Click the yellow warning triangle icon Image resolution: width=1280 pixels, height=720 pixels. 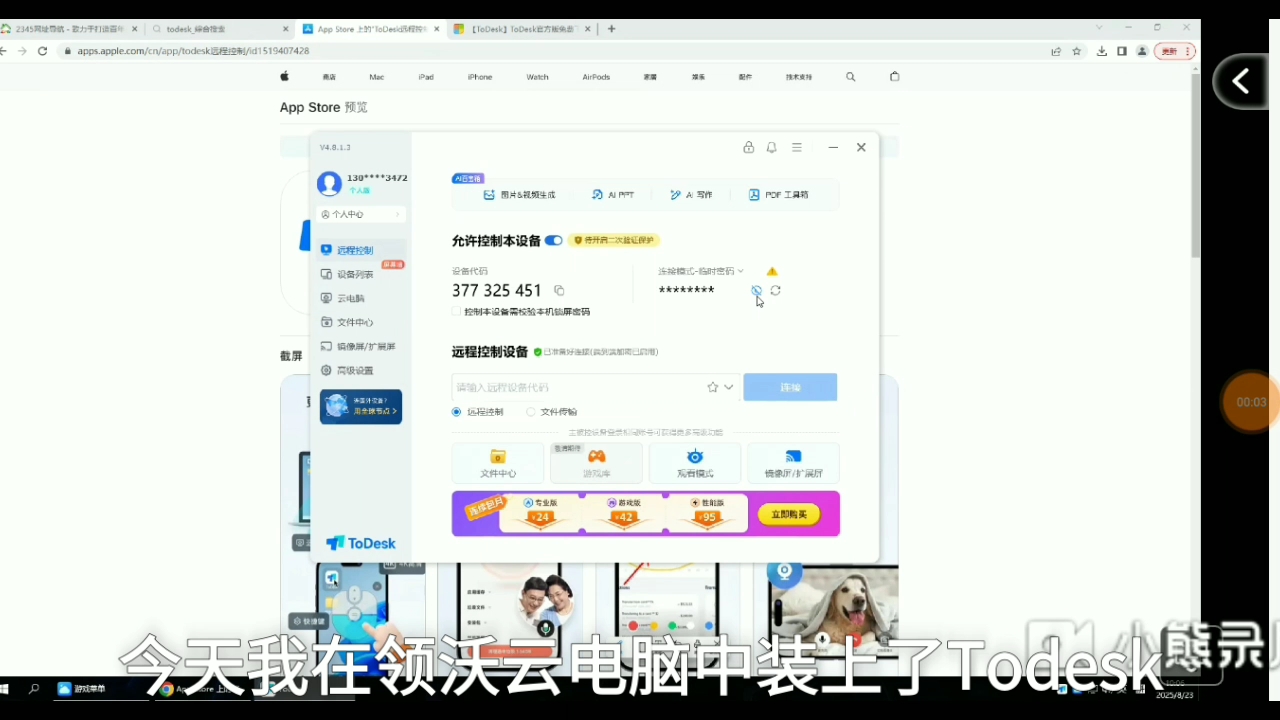(772, 271)
